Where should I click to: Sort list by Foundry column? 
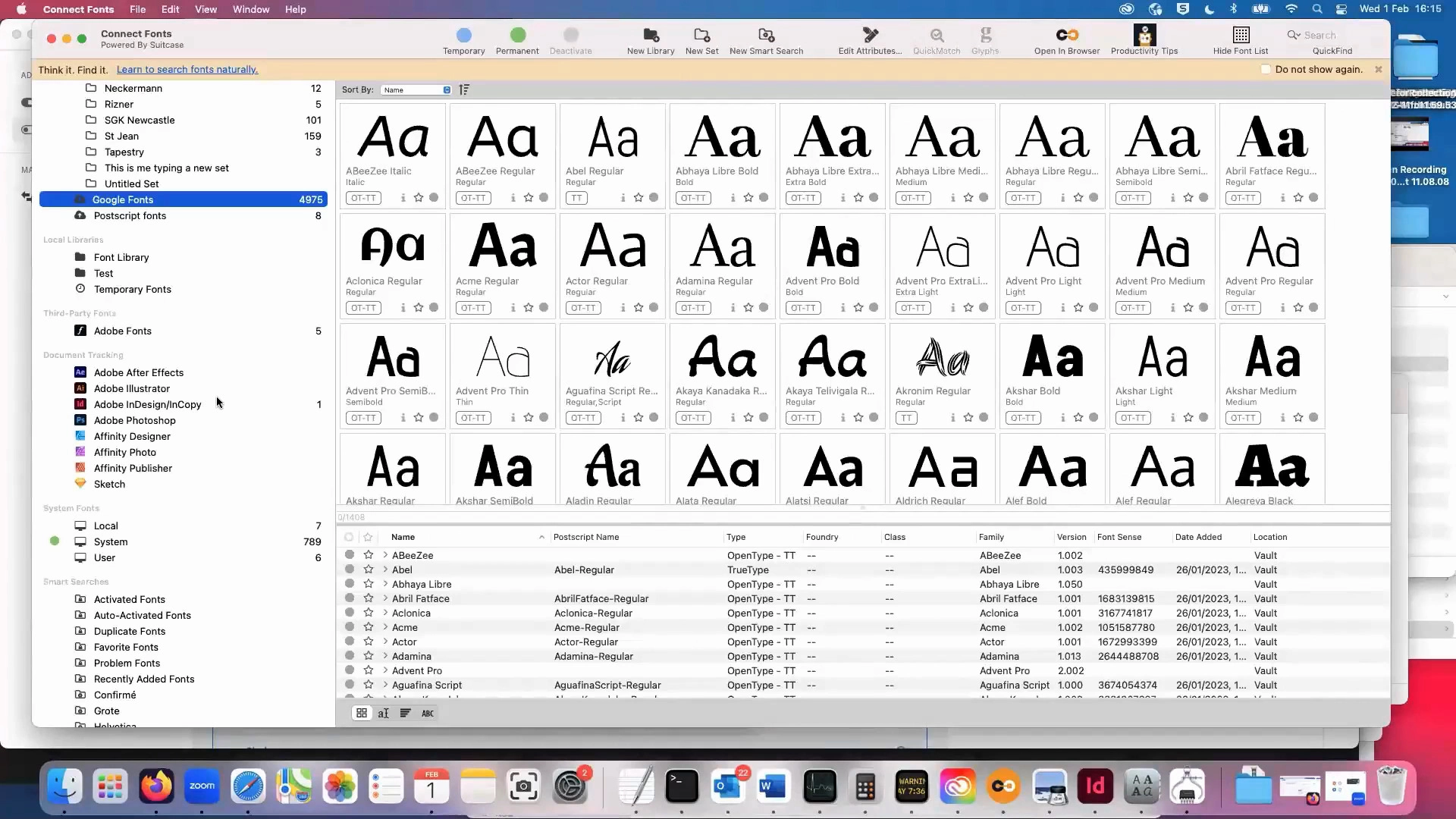822,537
